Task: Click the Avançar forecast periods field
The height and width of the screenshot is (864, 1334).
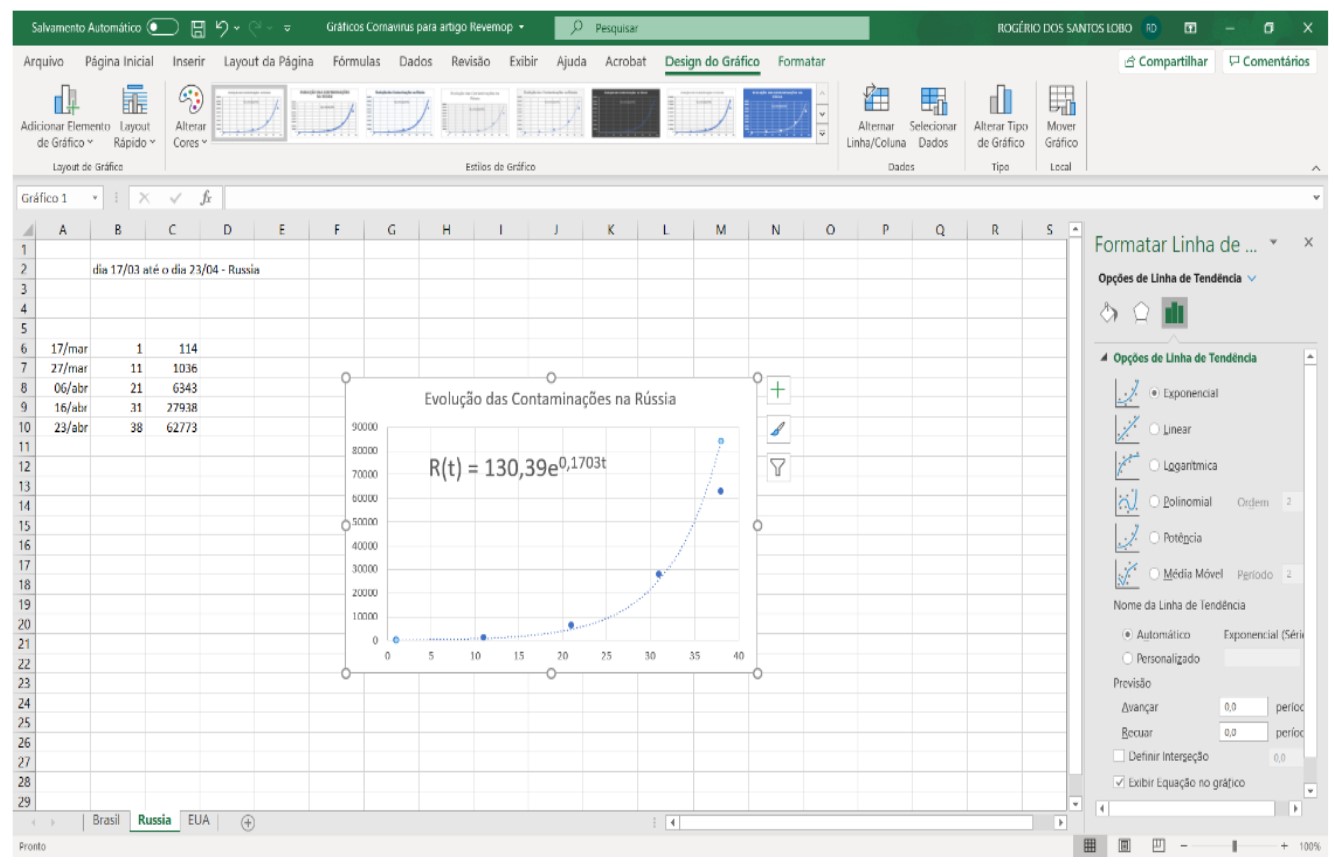Action: [1243, 707]
